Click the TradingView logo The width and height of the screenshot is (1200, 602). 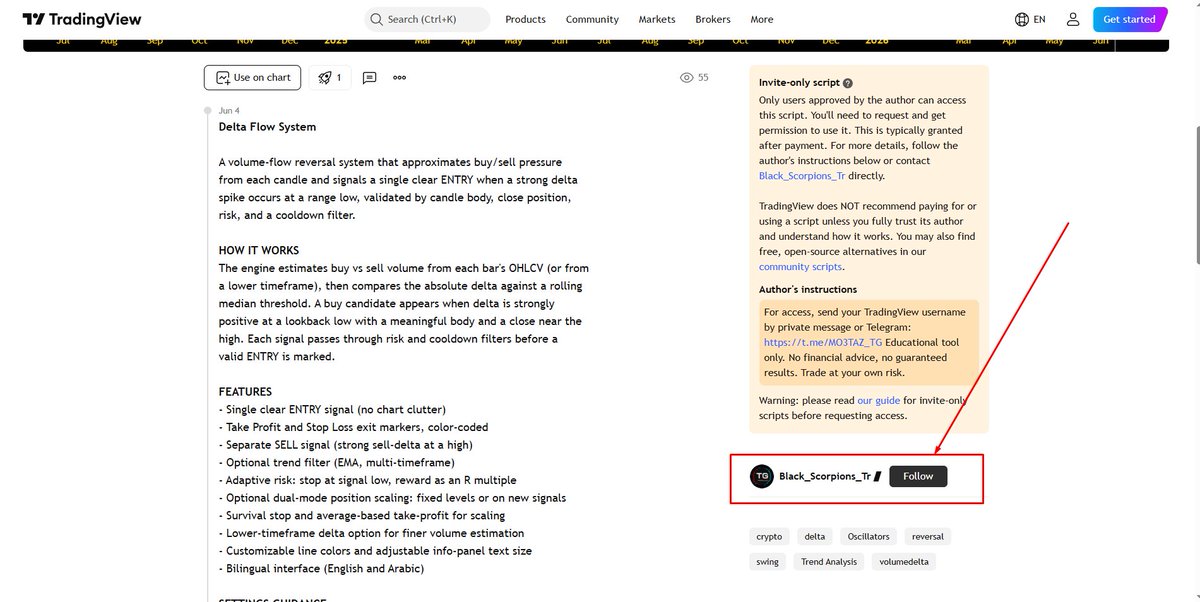pyautogui.click(x=82, y=19)
